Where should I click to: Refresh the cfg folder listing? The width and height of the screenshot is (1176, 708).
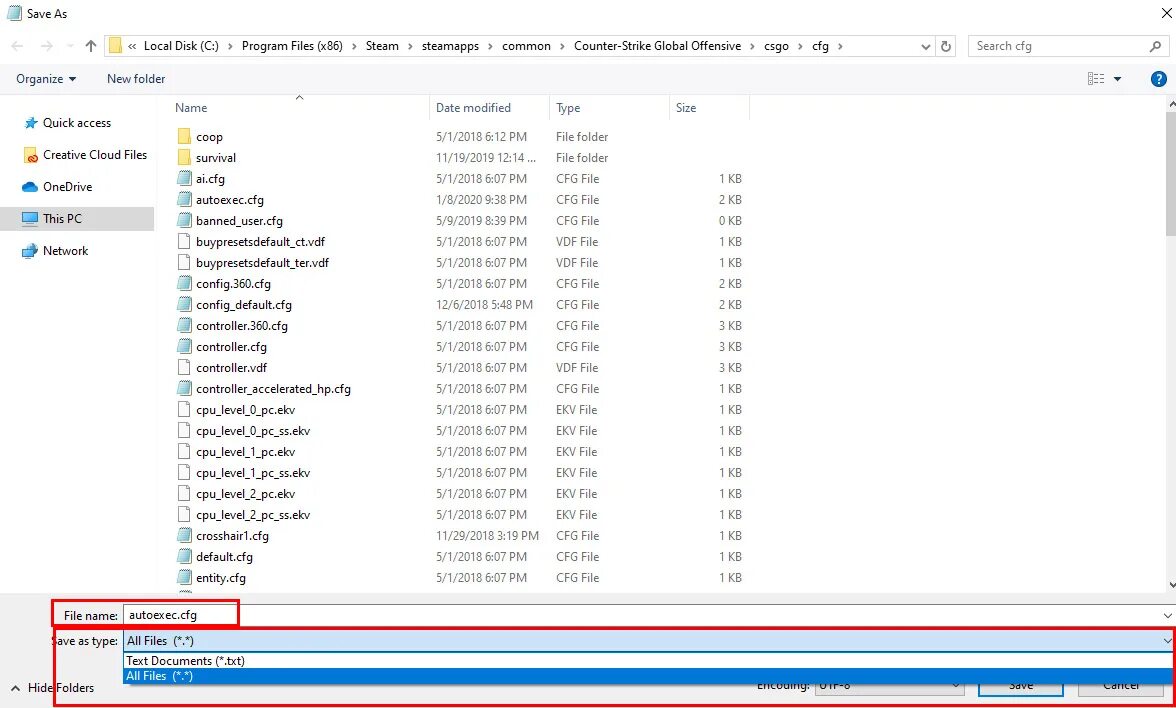(946, 46)
